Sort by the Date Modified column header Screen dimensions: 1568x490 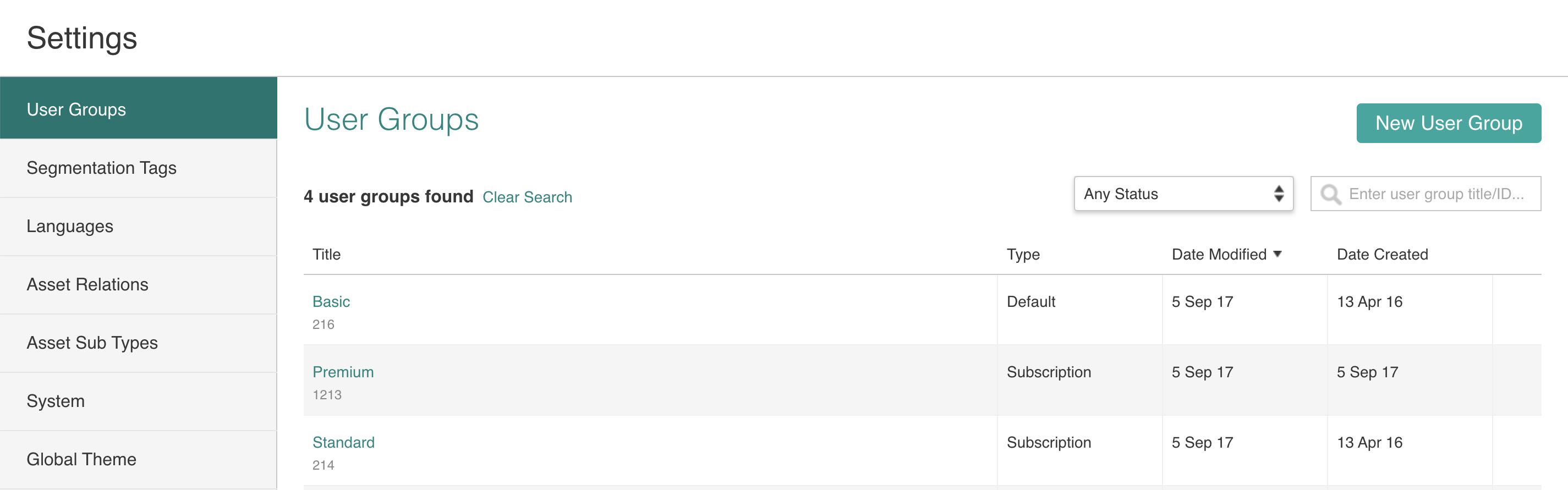click(1219, 255)
